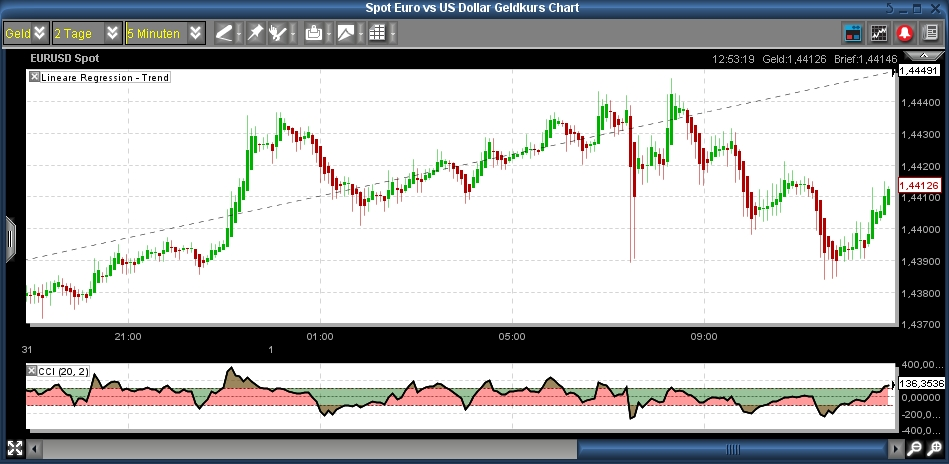The image size is (949, 464).
Task: Click the 12:53:19 time stamp
Action: pos(733,59)
